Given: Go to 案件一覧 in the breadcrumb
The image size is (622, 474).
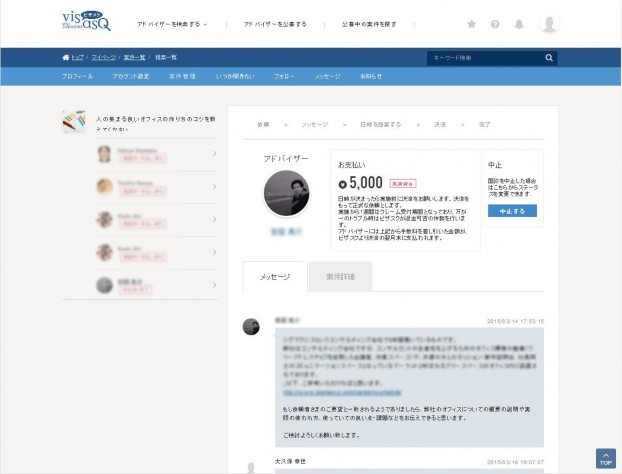Looking at the screenshot, I should tap(134, 58).
